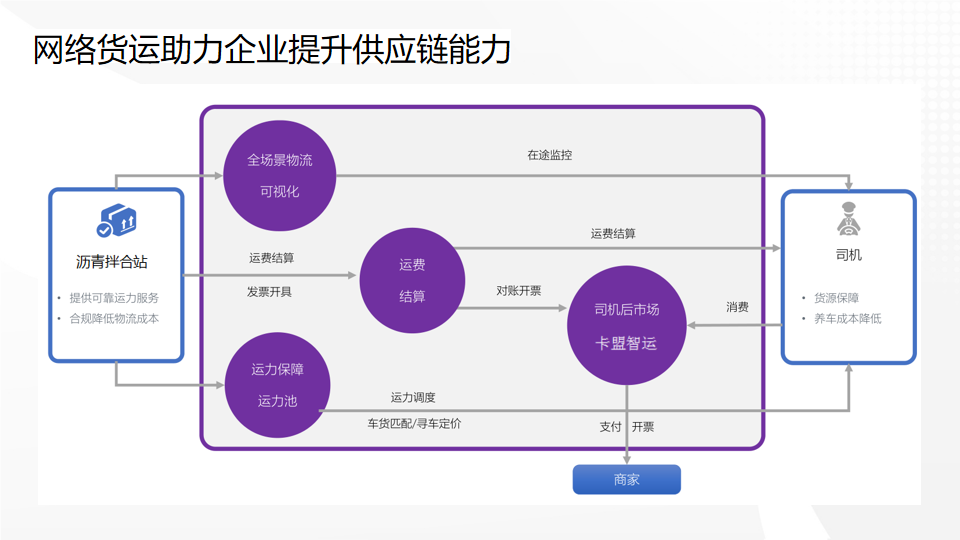Screen dimensions: 960x540
Task: Select the 发票开具 label
Action: (270, 292)
